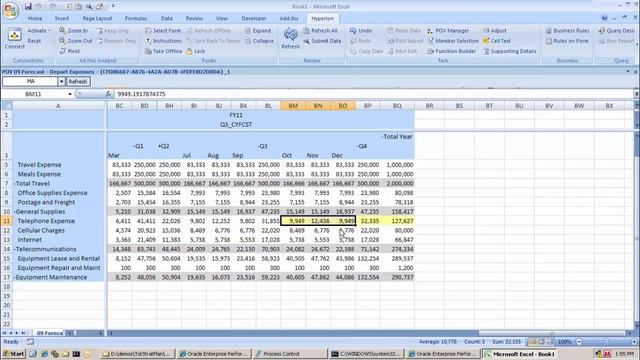Click the formula bar value field
Viewport: 640px width, 360px height.
tap(373, 94)
